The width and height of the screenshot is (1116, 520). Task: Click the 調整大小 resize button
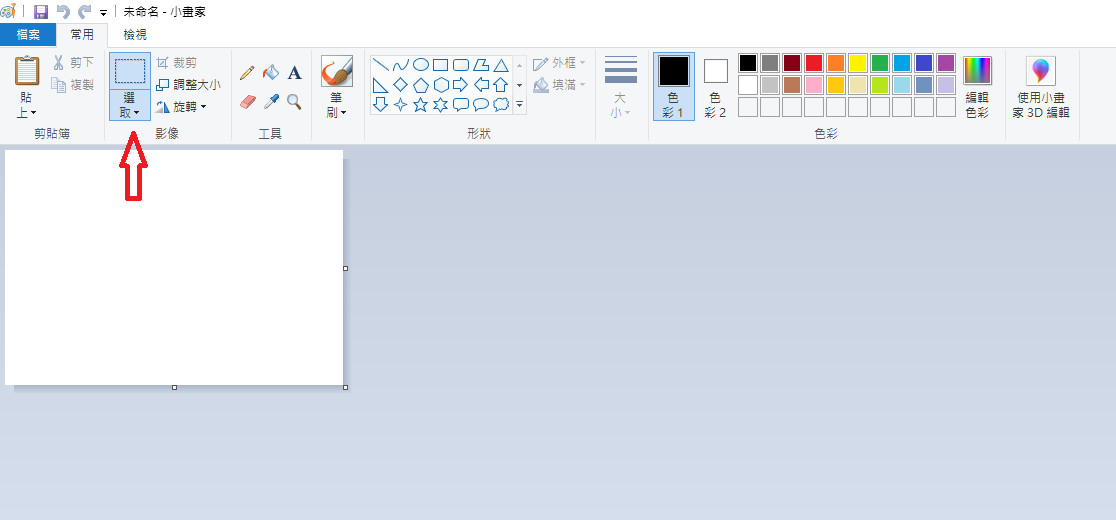pyautogui.click(x=188, y=85)
